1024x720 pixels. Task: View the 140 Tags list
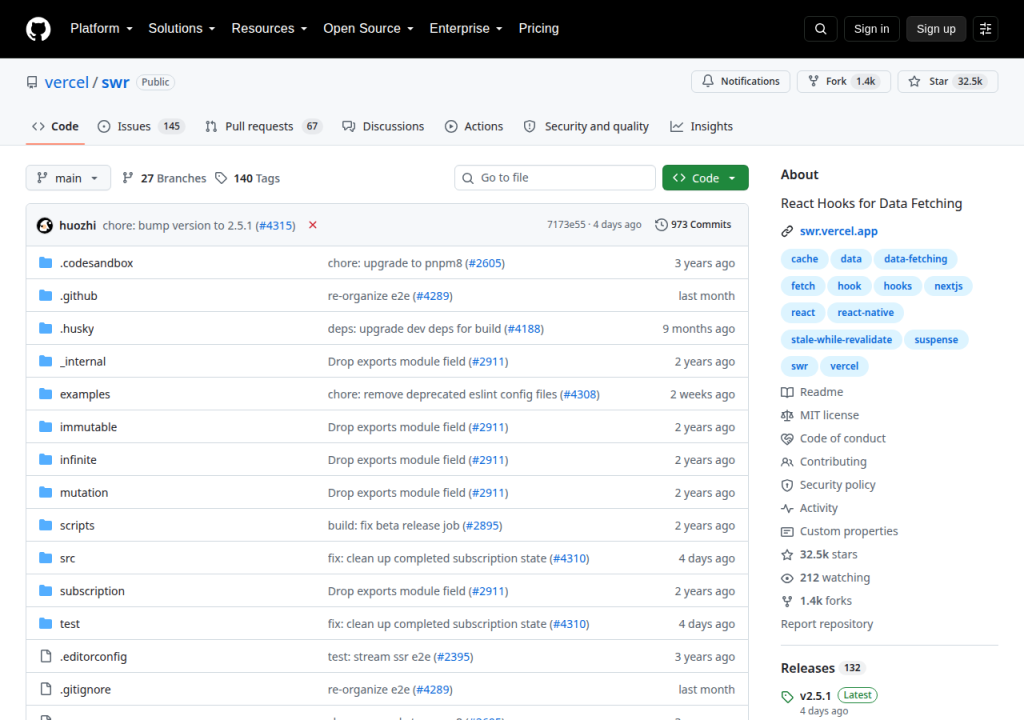click(x=248, y=178)
